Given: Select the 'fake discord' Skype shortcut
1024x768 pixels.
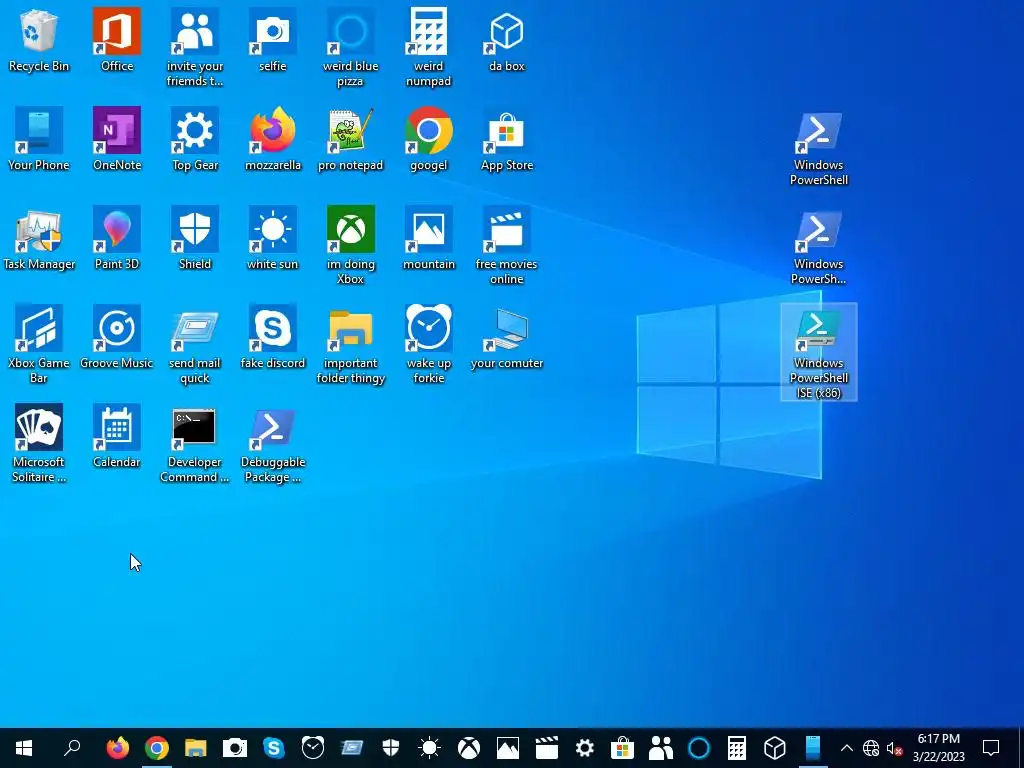Looking at the screenshot, I should [272, 337].
